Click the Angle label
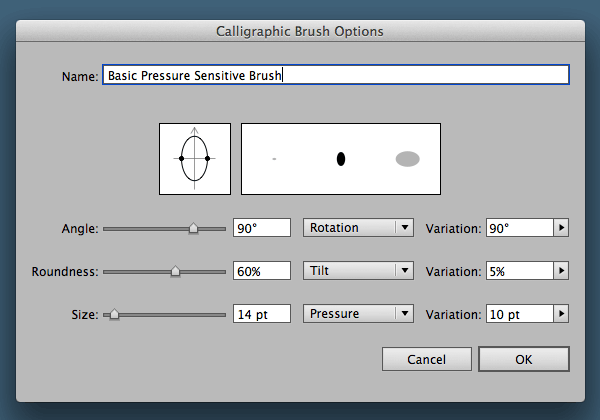Viewport: 600px width, 420px height. click(80, 228)
